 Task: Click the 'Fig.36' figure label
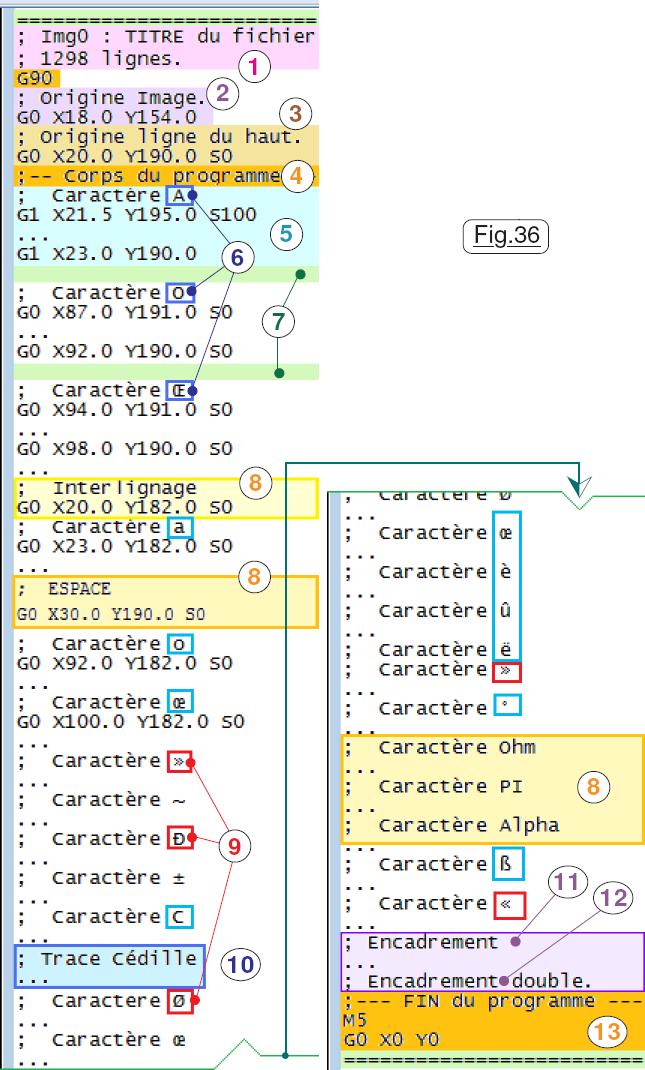coord(506,236)
